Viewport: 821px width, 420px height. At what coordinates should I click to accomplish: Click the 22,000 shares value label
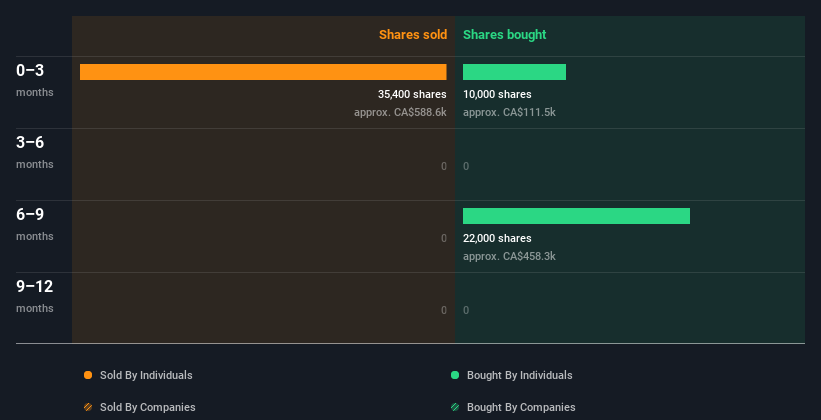click(497, 239)
